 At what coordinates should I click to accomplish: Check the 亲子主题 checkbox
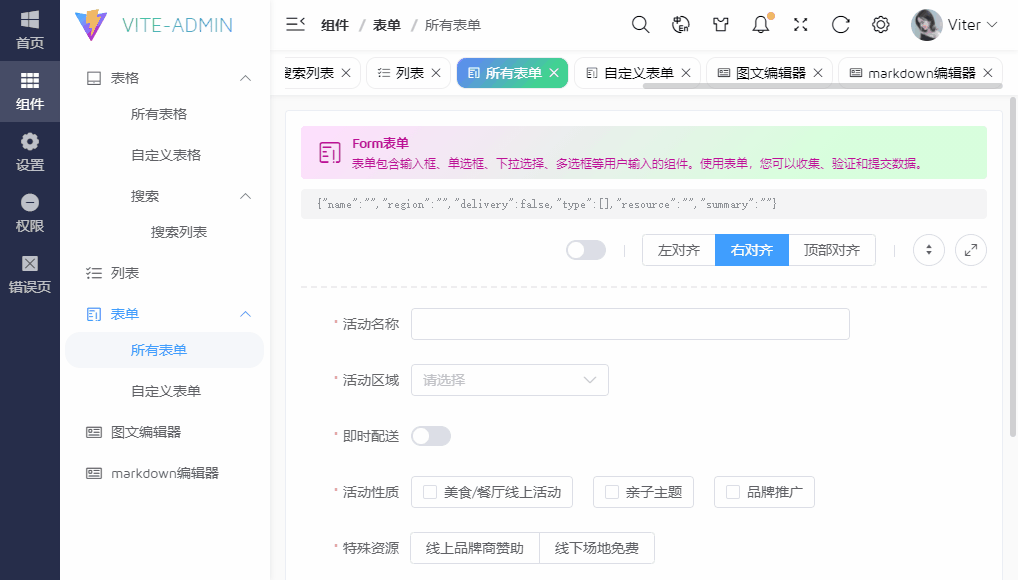pos(612,491)
